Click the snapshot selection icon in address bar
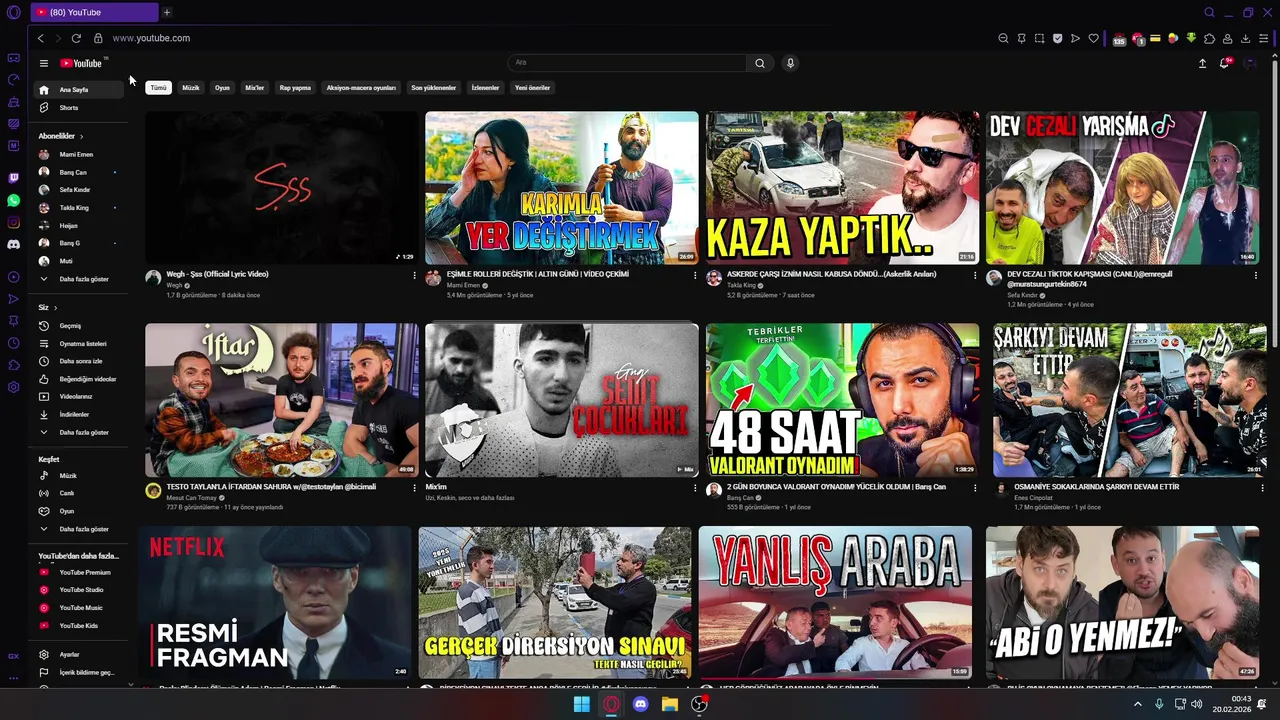1280x720 pixels. (1039, 38)
